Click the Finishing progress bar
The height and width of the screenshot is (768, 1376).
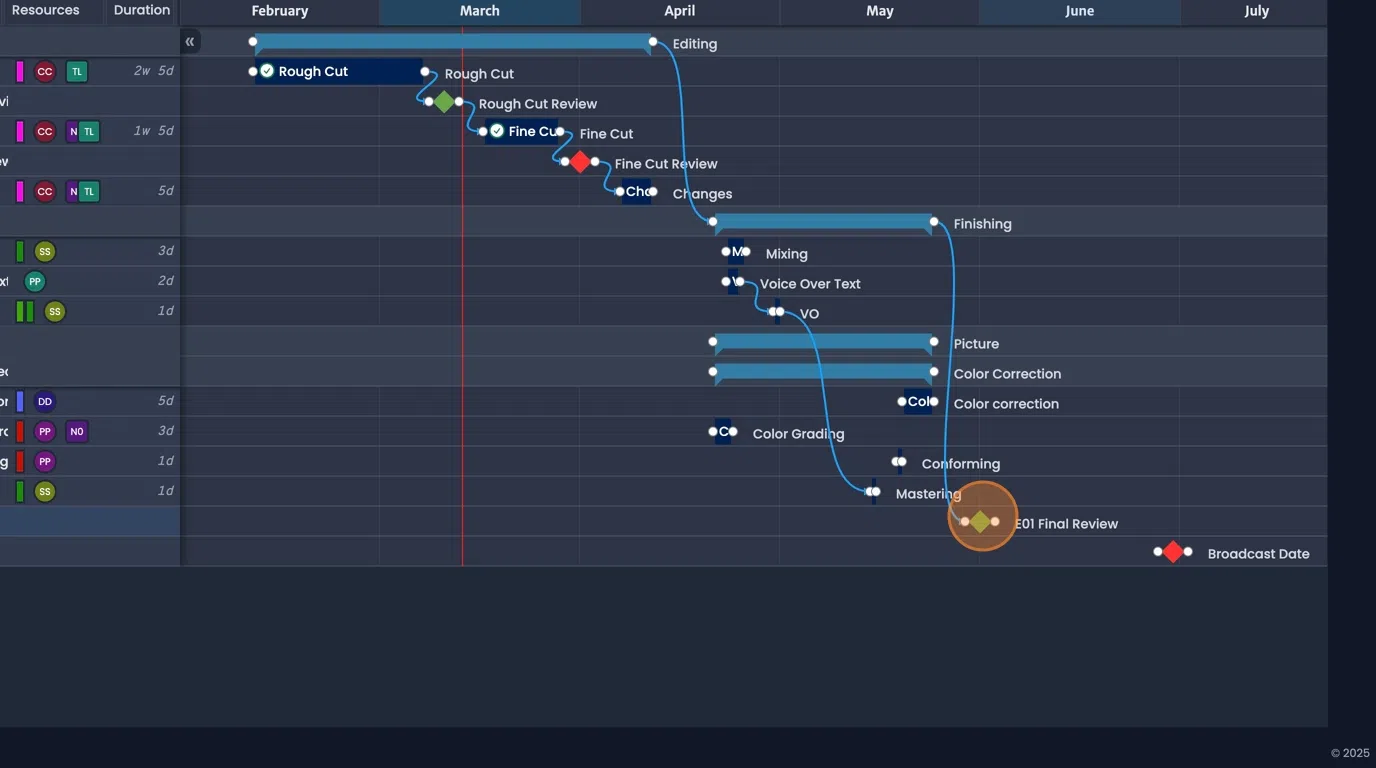pos(822,222)
